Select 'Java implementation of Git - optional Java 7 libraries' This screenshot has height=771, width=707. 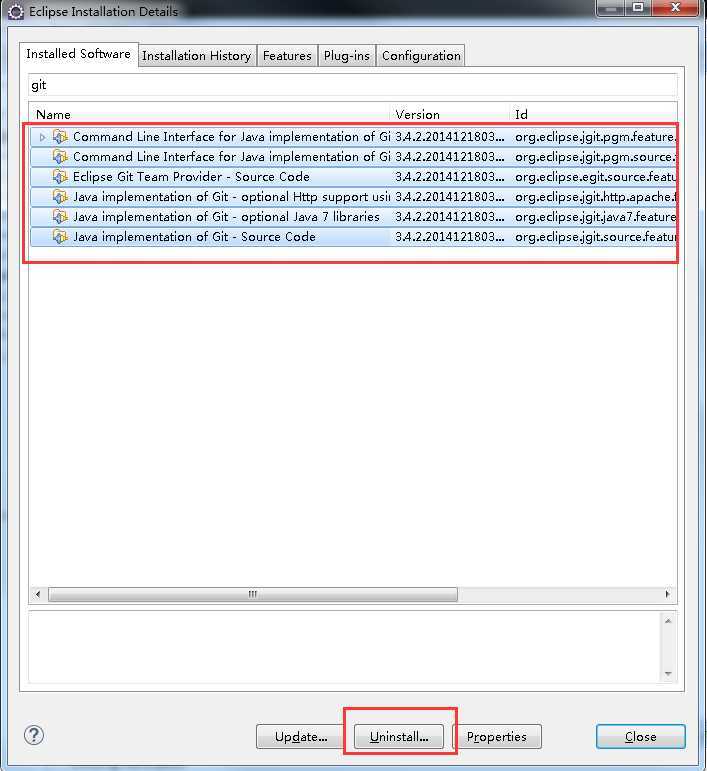[353, 217]
